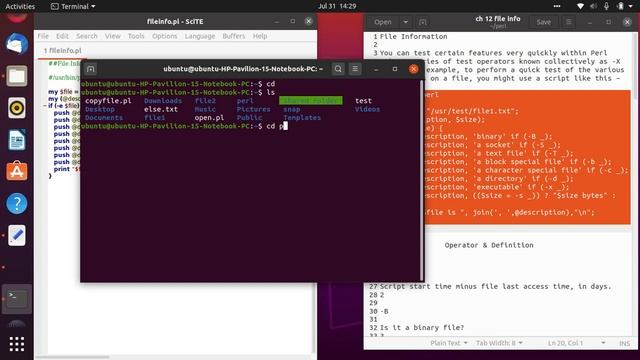Click the terminal cd p command line
This screenshot has height=360, width=640.
click(x=184, y=126)
